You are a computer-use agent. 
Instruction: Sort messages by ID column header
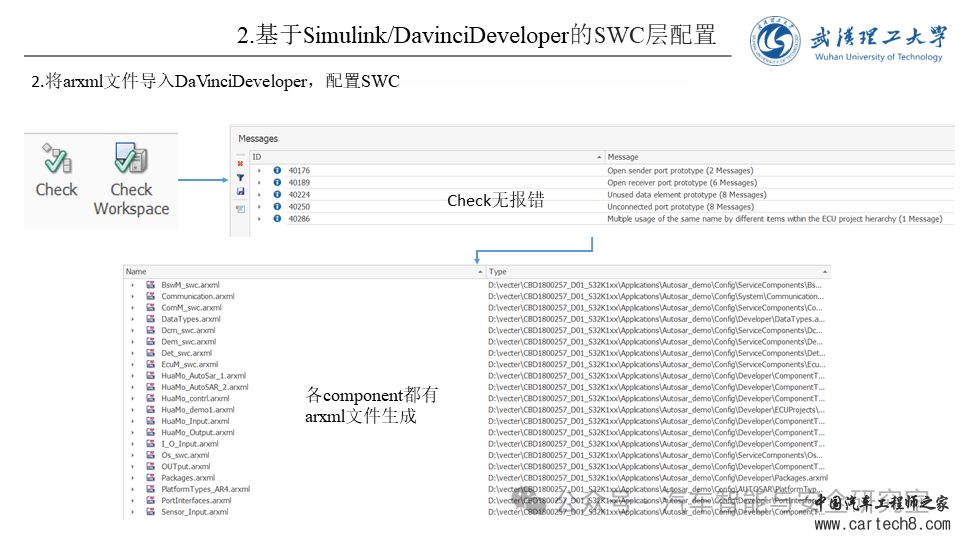click(427, 157)
